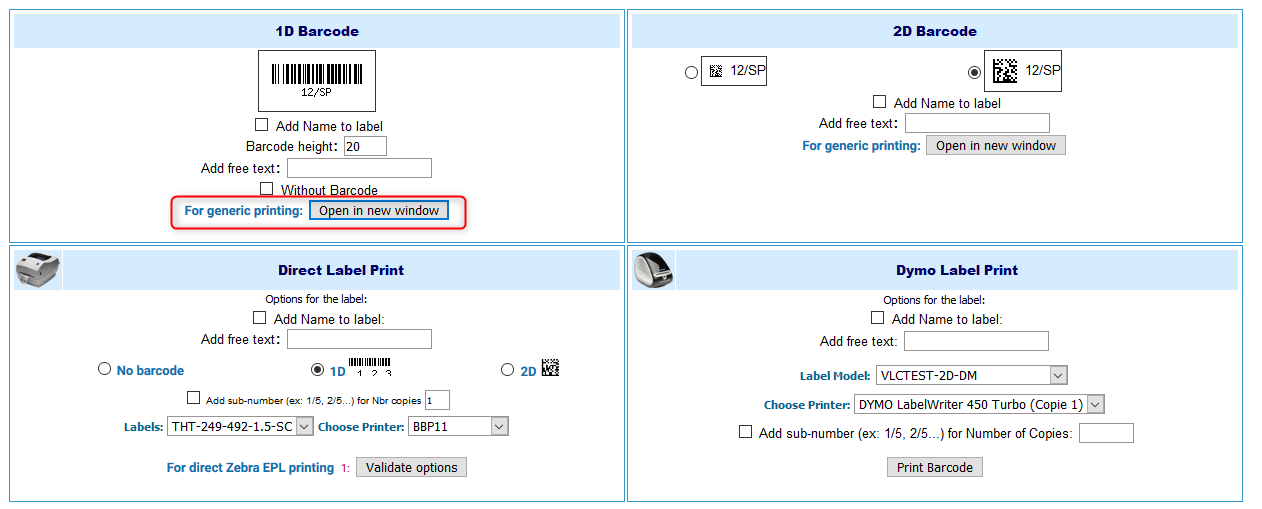
Task: Select the No barcode radio option
Action: click(104, 369)
